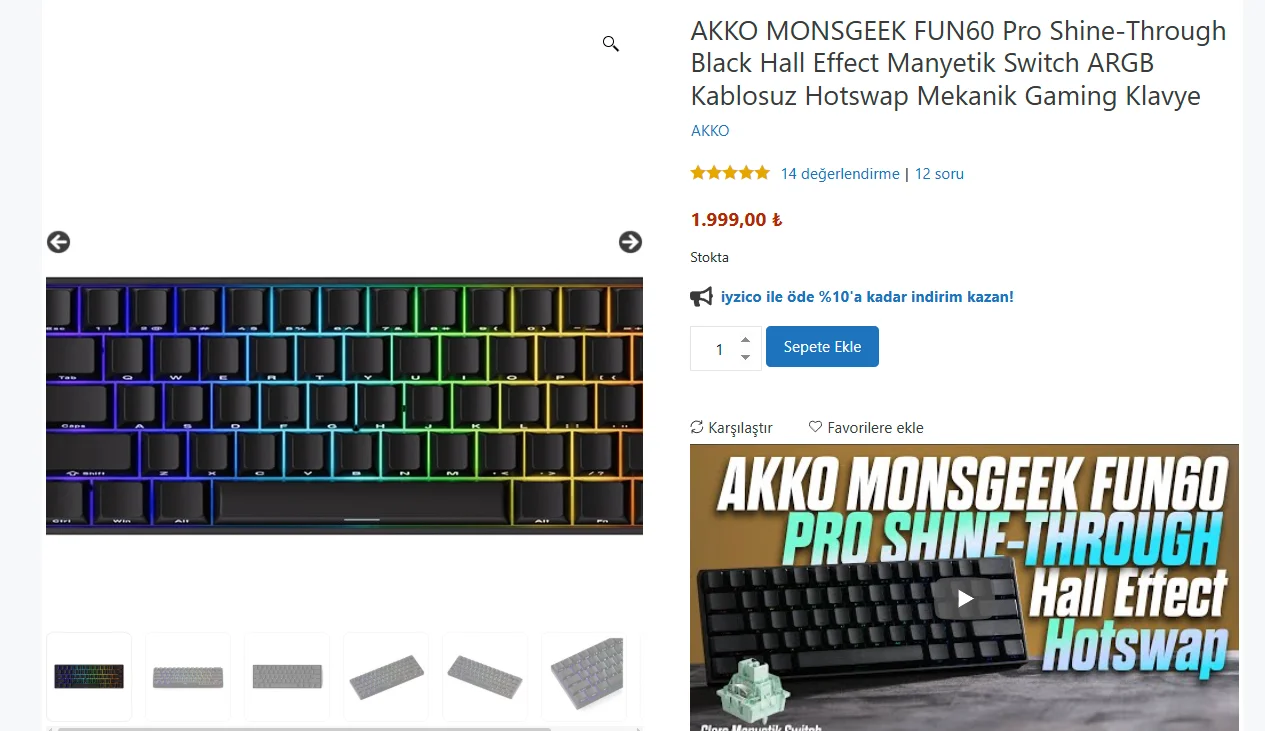Open the 14 değerlendirme reviews link
Viewport: 1265px width, 731px height.
click(840, 174)
